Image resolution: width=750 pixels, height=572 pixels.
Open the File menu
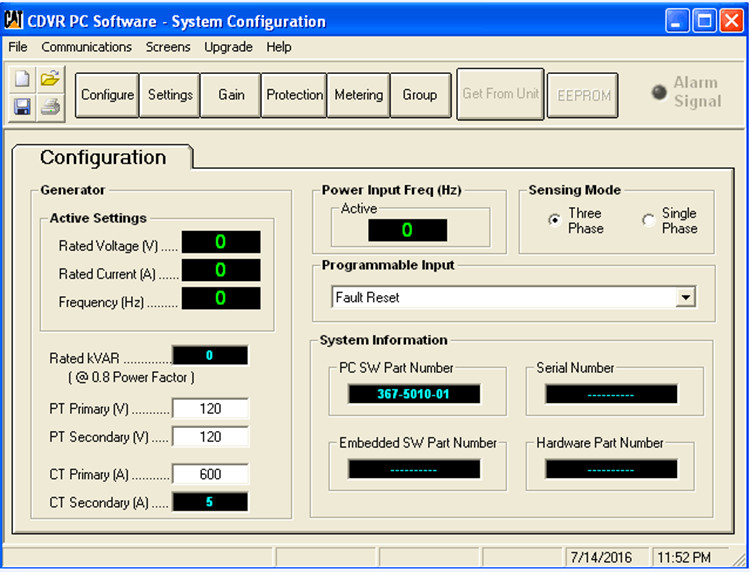point(18,47)
